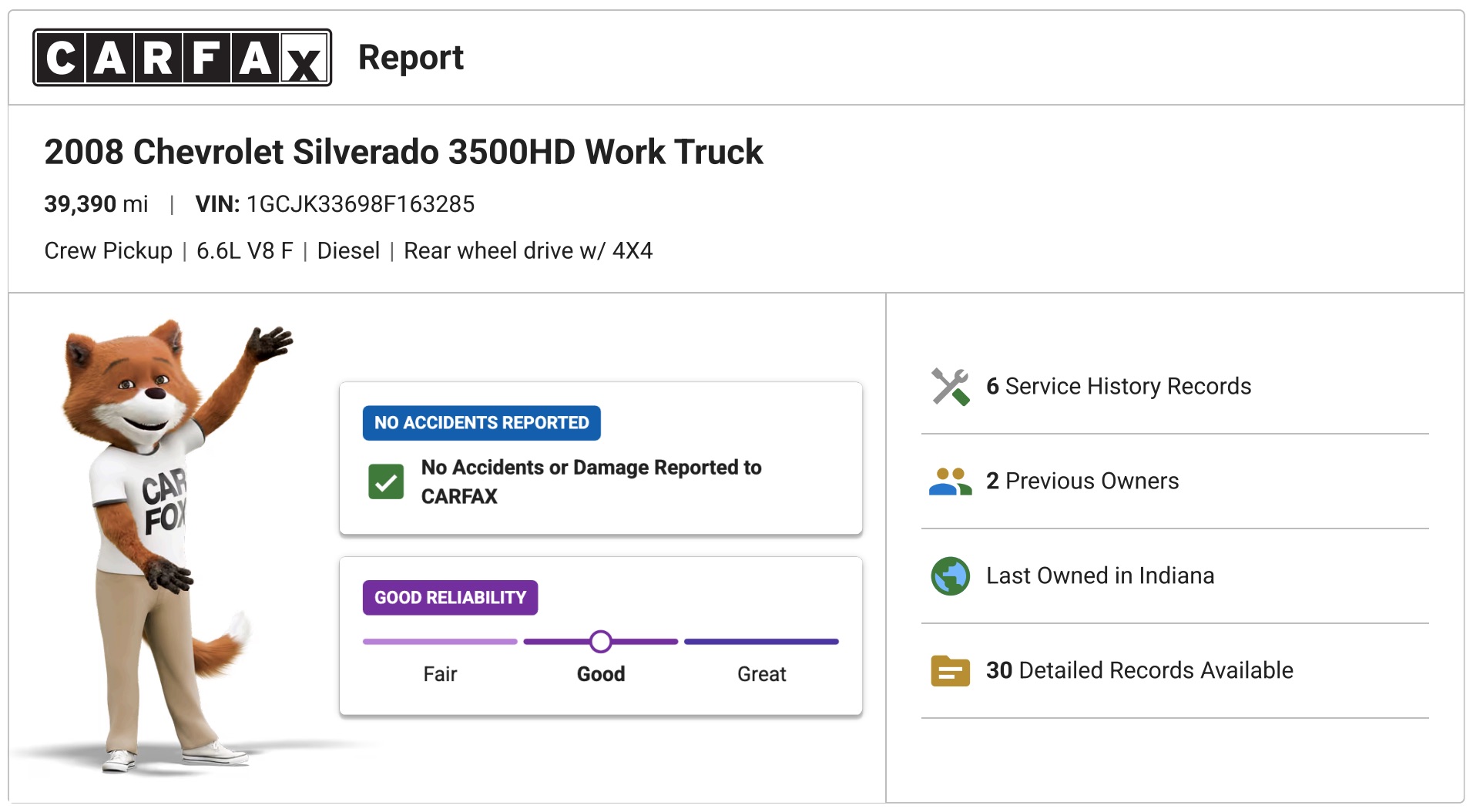Image resolution: width=1473 pixels, height=812 pixels.
Task: Click the globe last owned icon
Action: click(x=950, y=575)
